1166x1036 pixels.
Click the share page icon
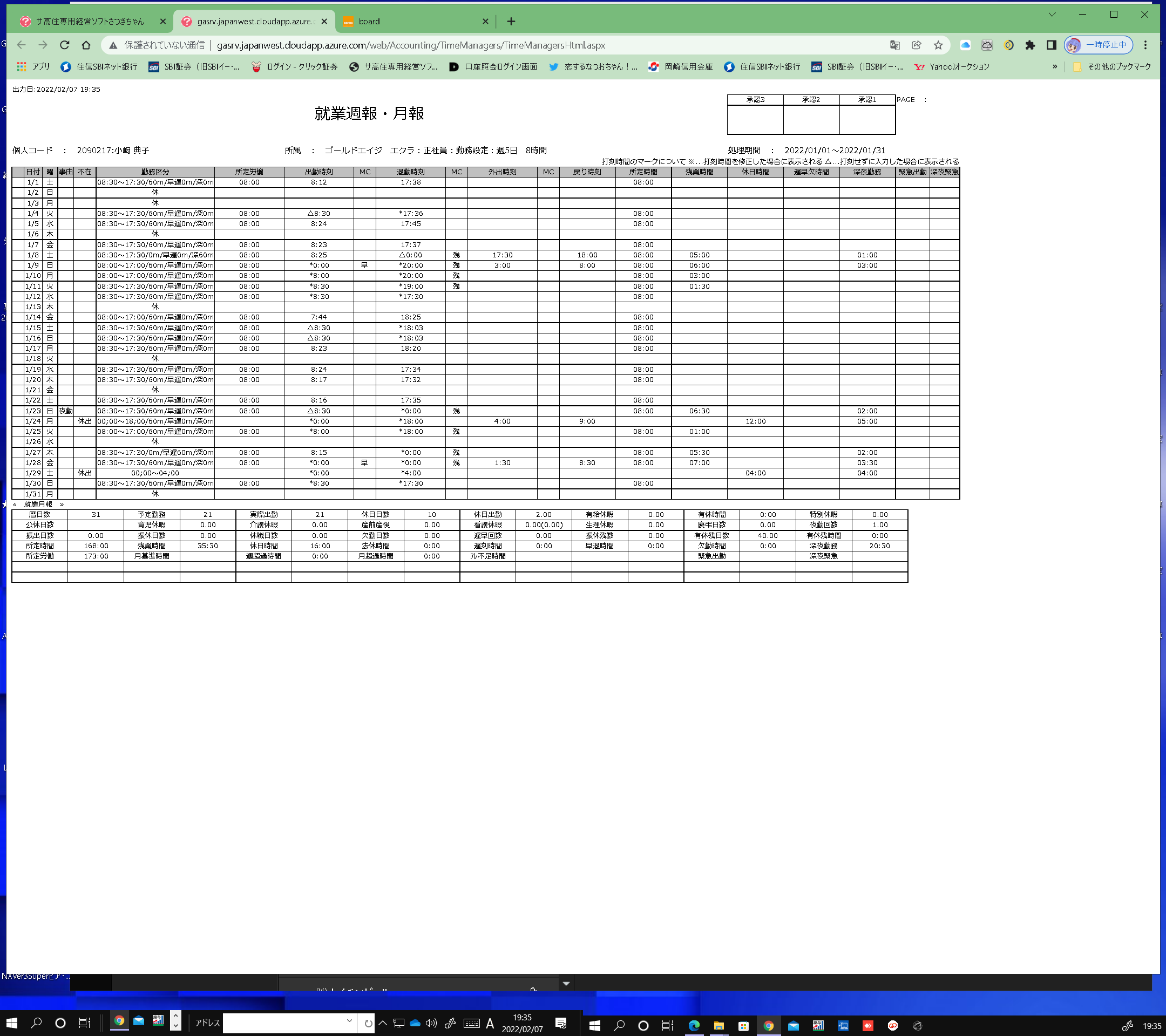tap(916, 45)
